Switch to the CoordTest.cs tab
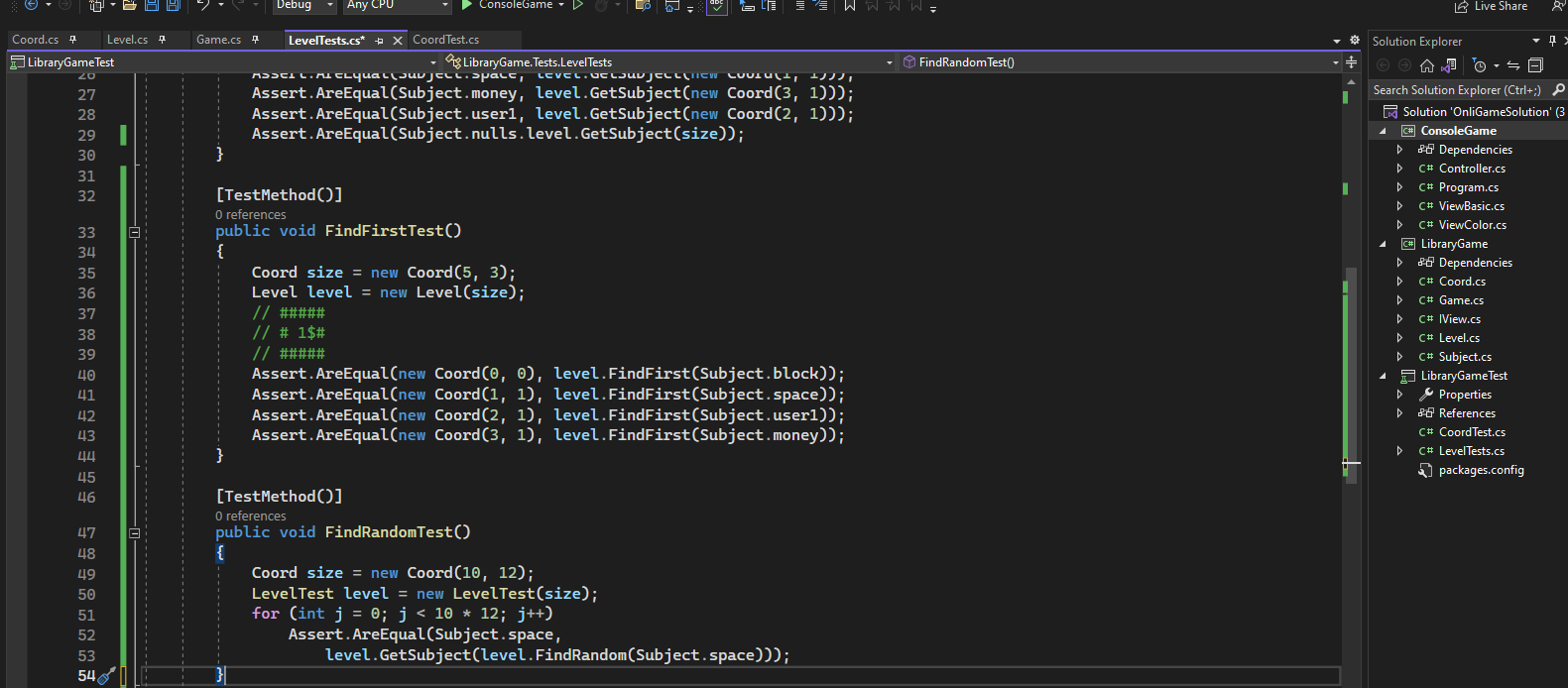The height and width of the screenshot is (688, 1568). coord(445,40)
